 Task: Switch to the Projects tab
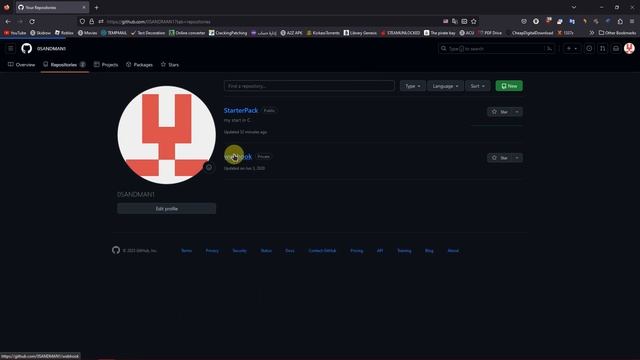point(106,64)
